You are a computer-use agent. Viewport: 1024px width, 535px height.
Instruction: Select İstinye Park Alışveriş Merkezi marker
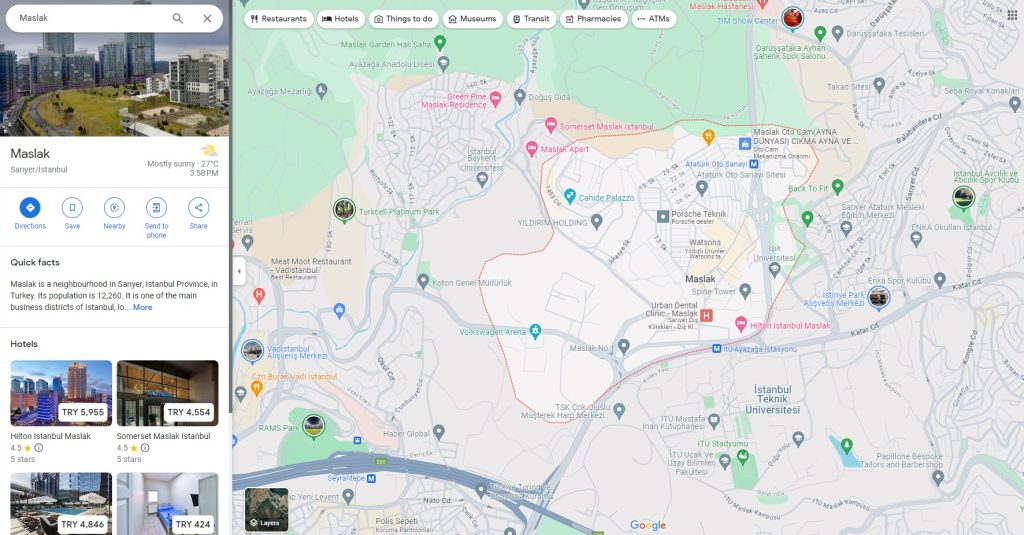tap(878, 298)
